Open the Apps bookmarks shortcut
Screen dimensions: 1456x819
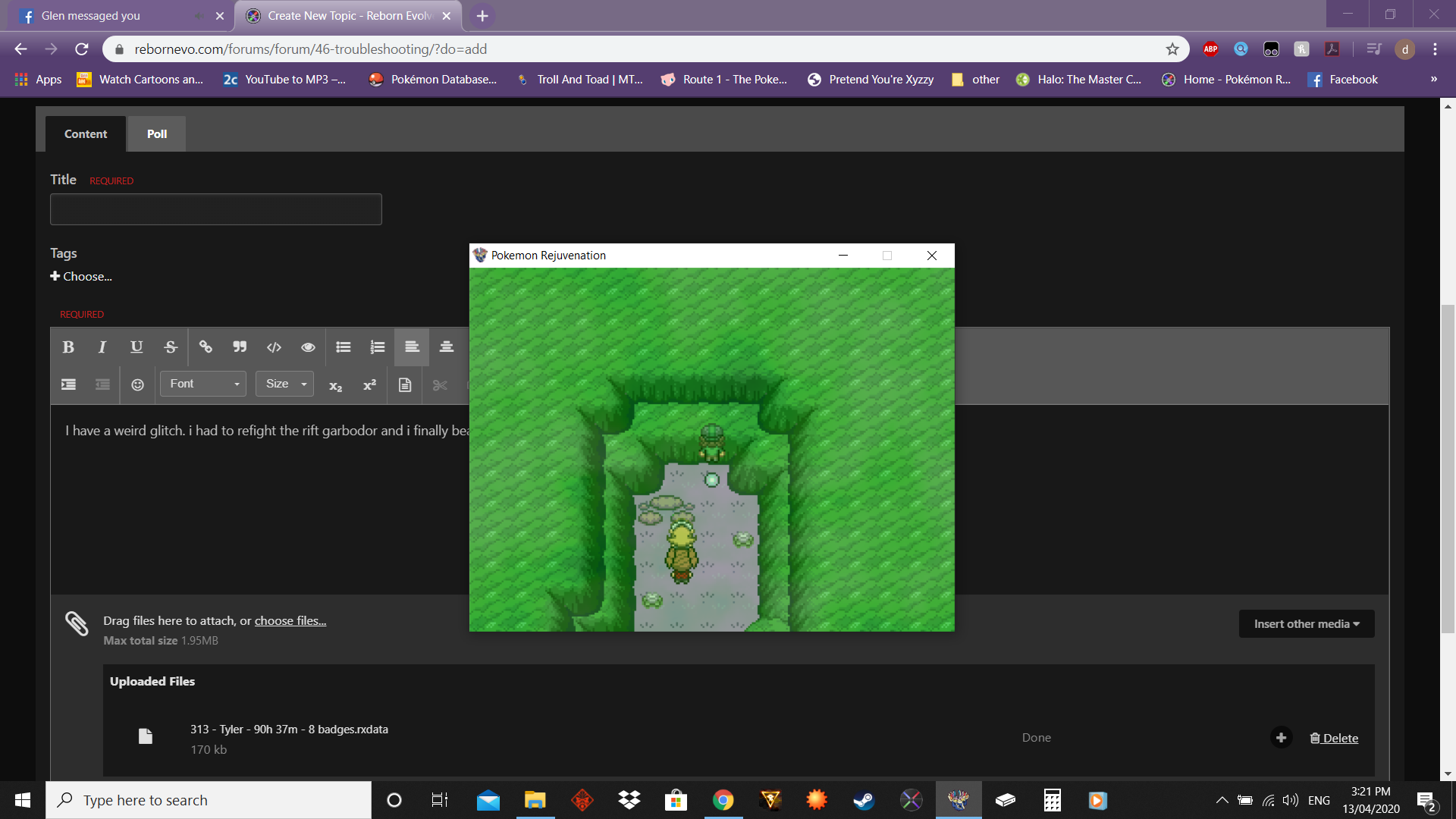[x=38, y=80]
